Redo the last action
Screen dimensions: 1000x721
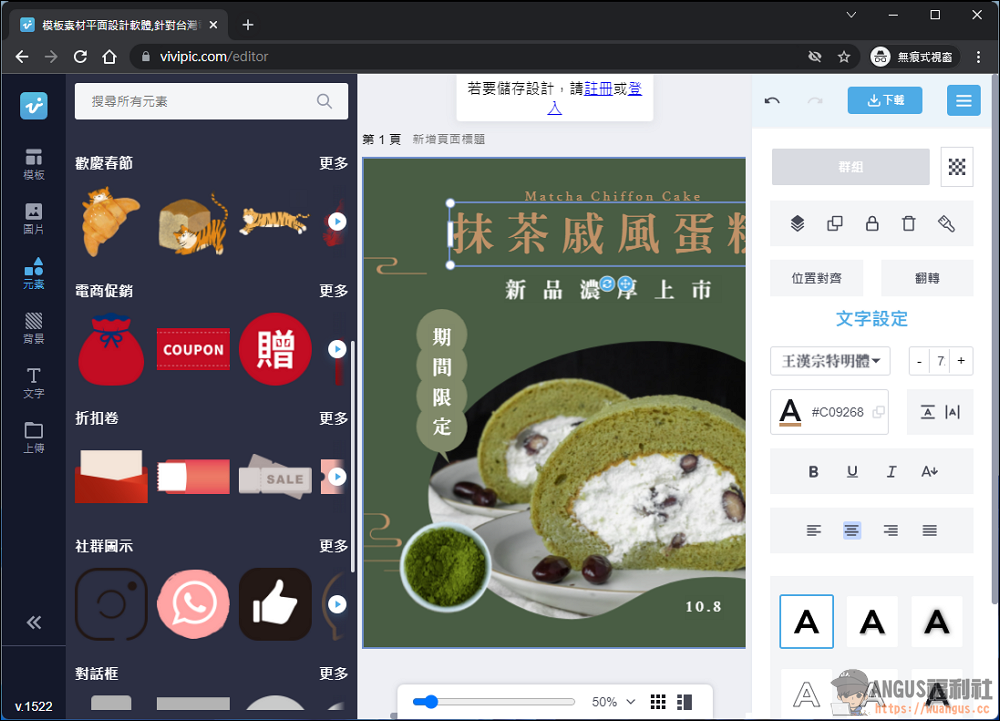[x=815, y=101]
